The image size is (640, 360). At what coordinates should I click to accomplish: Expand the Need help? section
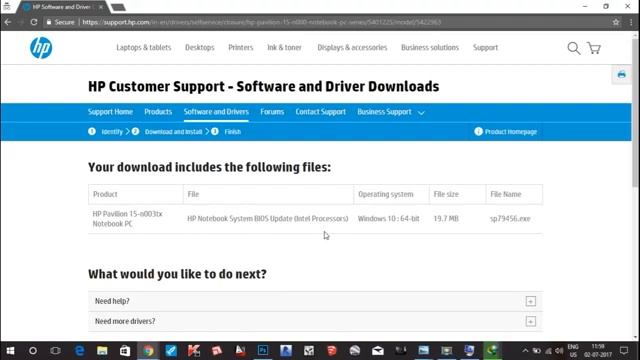[530, 301]
